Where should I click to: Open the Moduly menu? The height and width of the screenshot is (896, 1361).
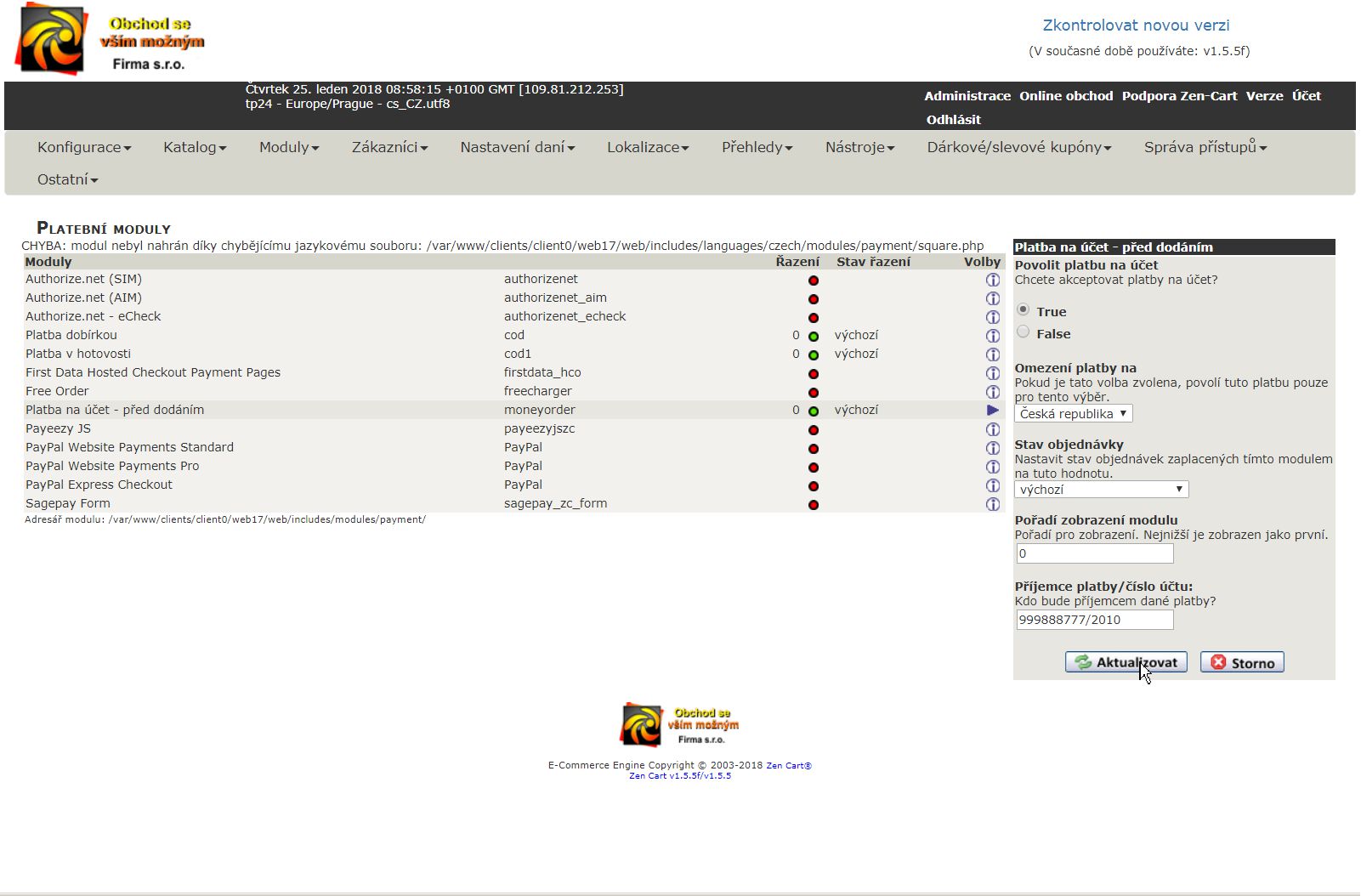tap(289, 147)
